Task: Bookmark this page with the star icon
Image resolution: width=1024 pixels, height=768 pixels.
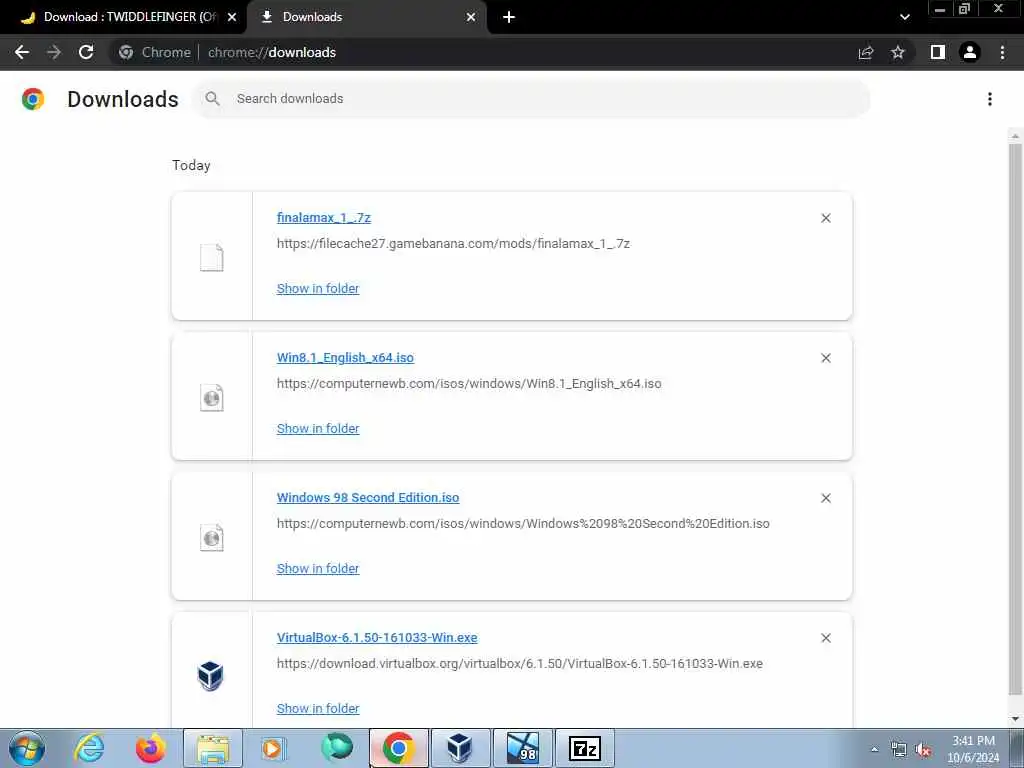Action: click(x=898, y=52)
